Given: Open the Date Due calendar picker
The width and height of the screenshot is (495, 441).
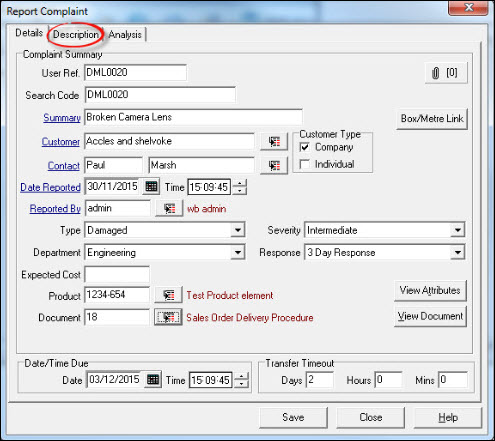Looking at the screenshot, I should [x=153, y=379].
